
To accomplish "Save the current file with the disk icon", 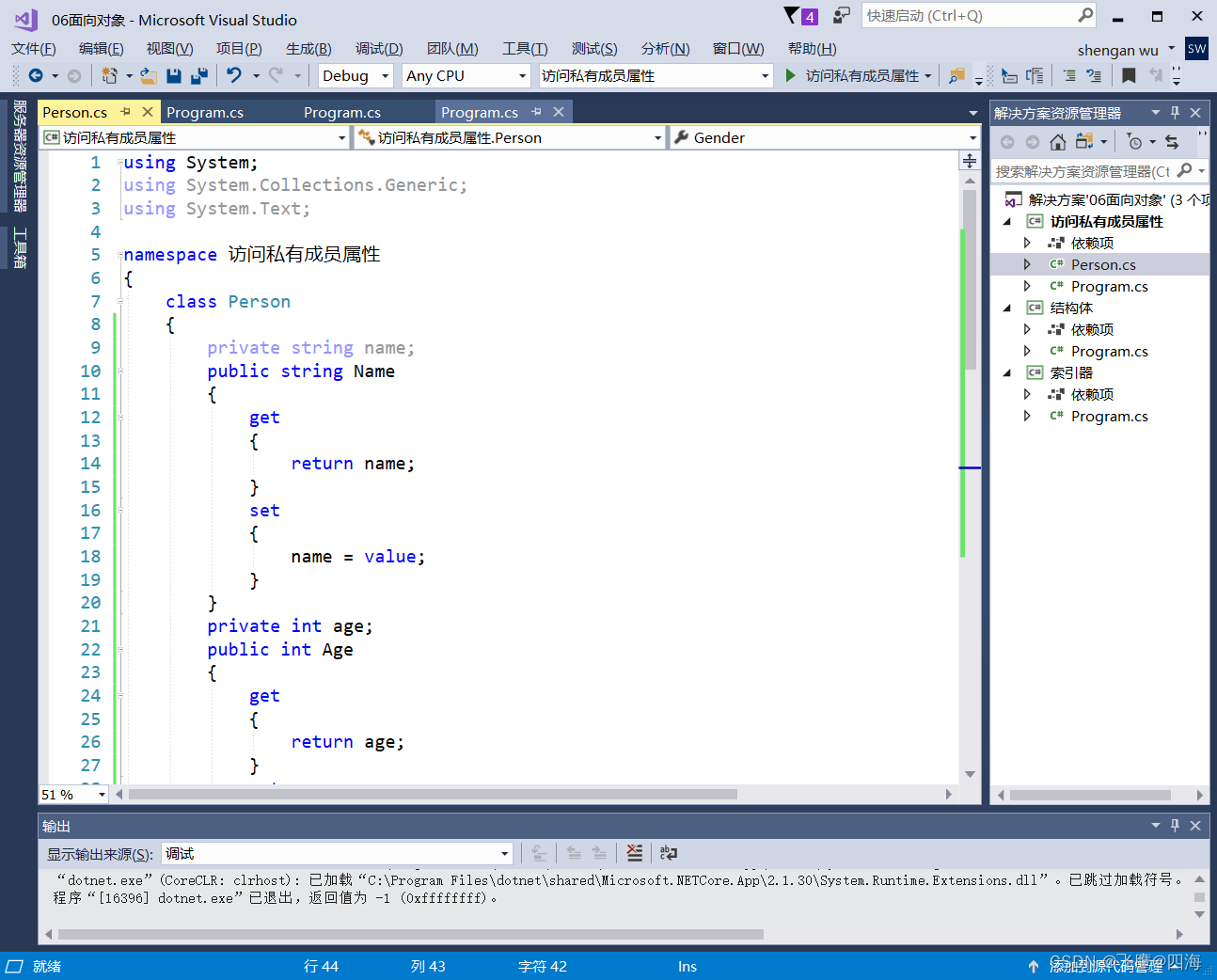I will (x=174, y=76).
